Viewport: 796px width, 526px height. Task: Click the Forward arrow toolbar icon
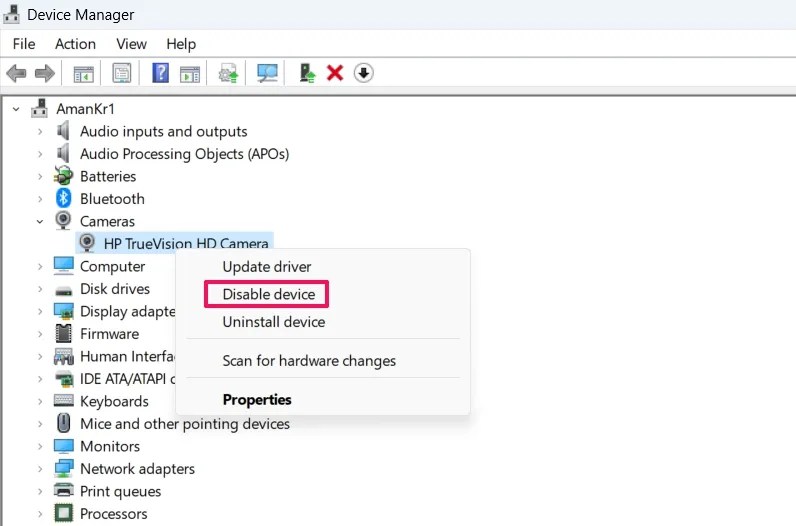[45, 73]
